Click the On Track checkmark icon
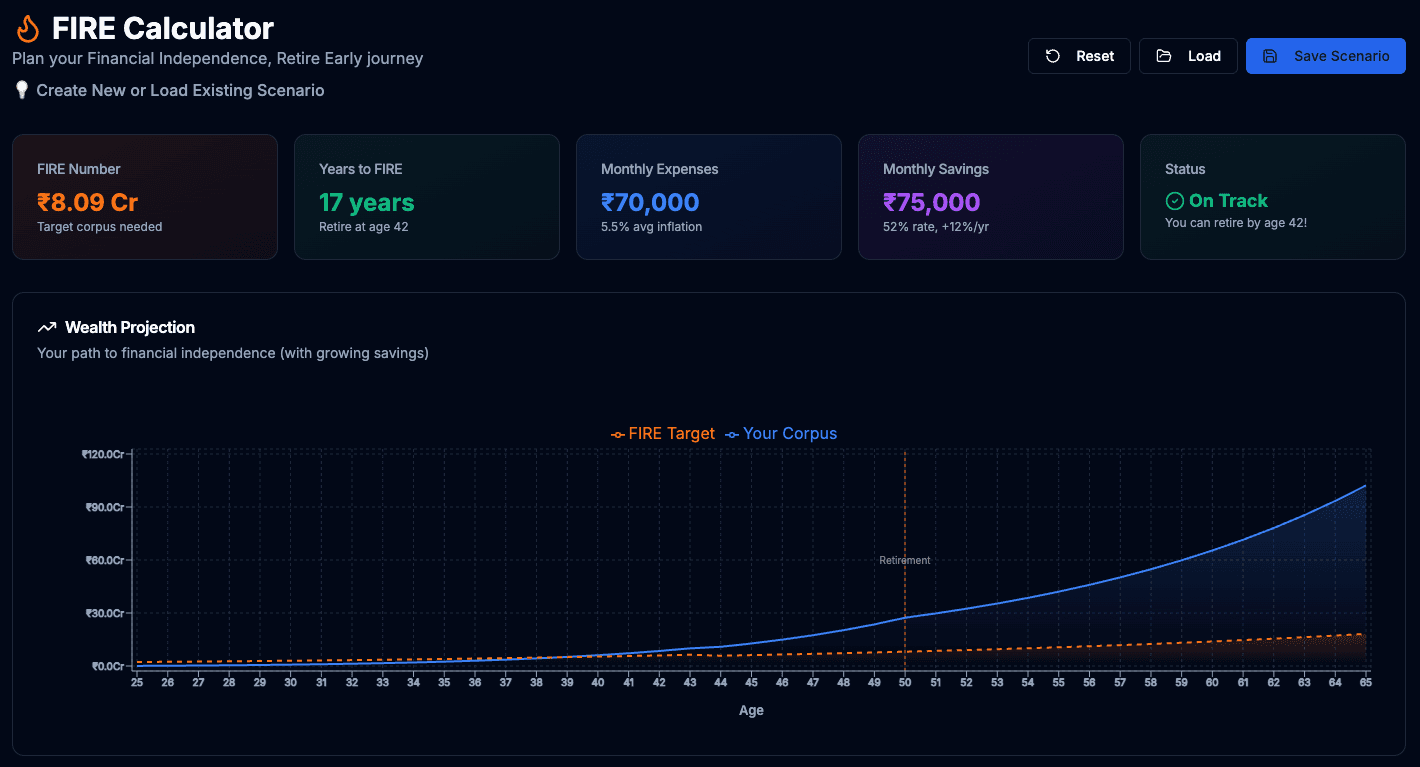Viewport: 1420px width, 767px height. tap(1175, 201)
